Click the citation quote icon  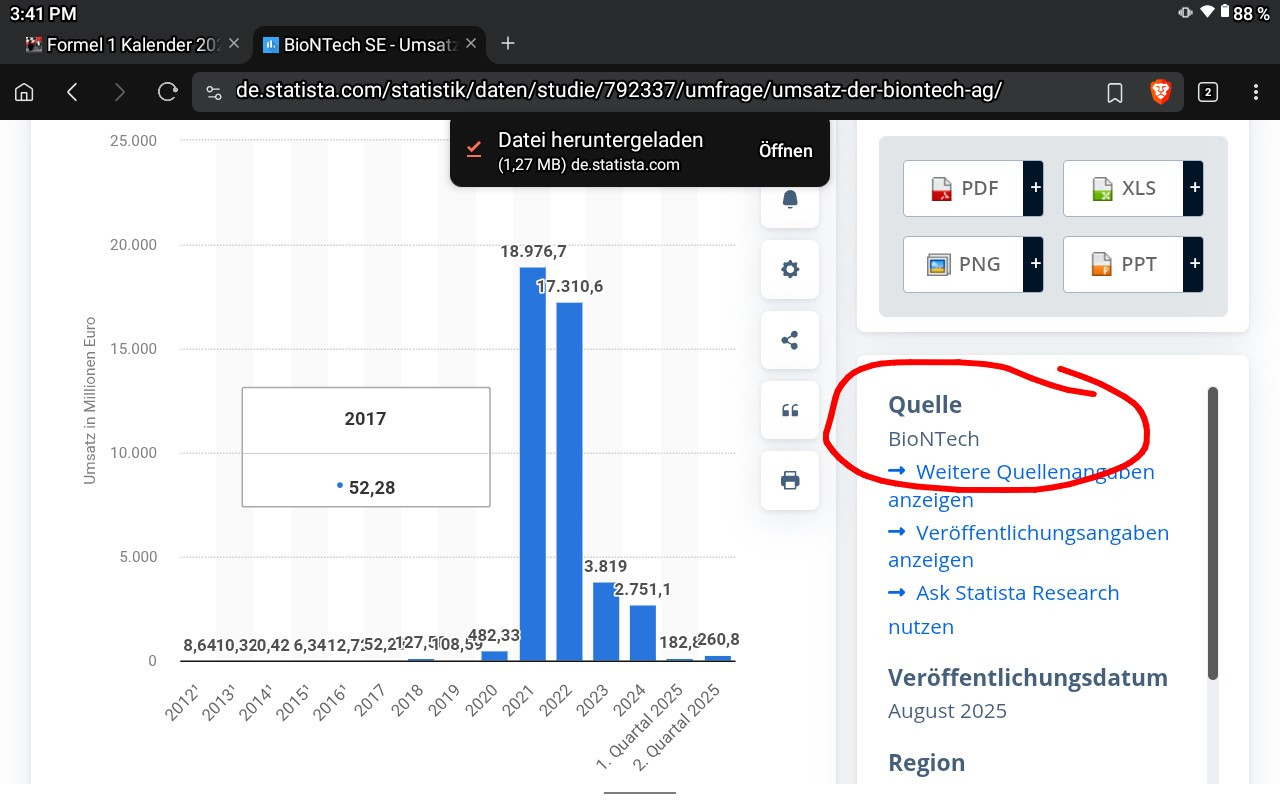click(790, 410)
